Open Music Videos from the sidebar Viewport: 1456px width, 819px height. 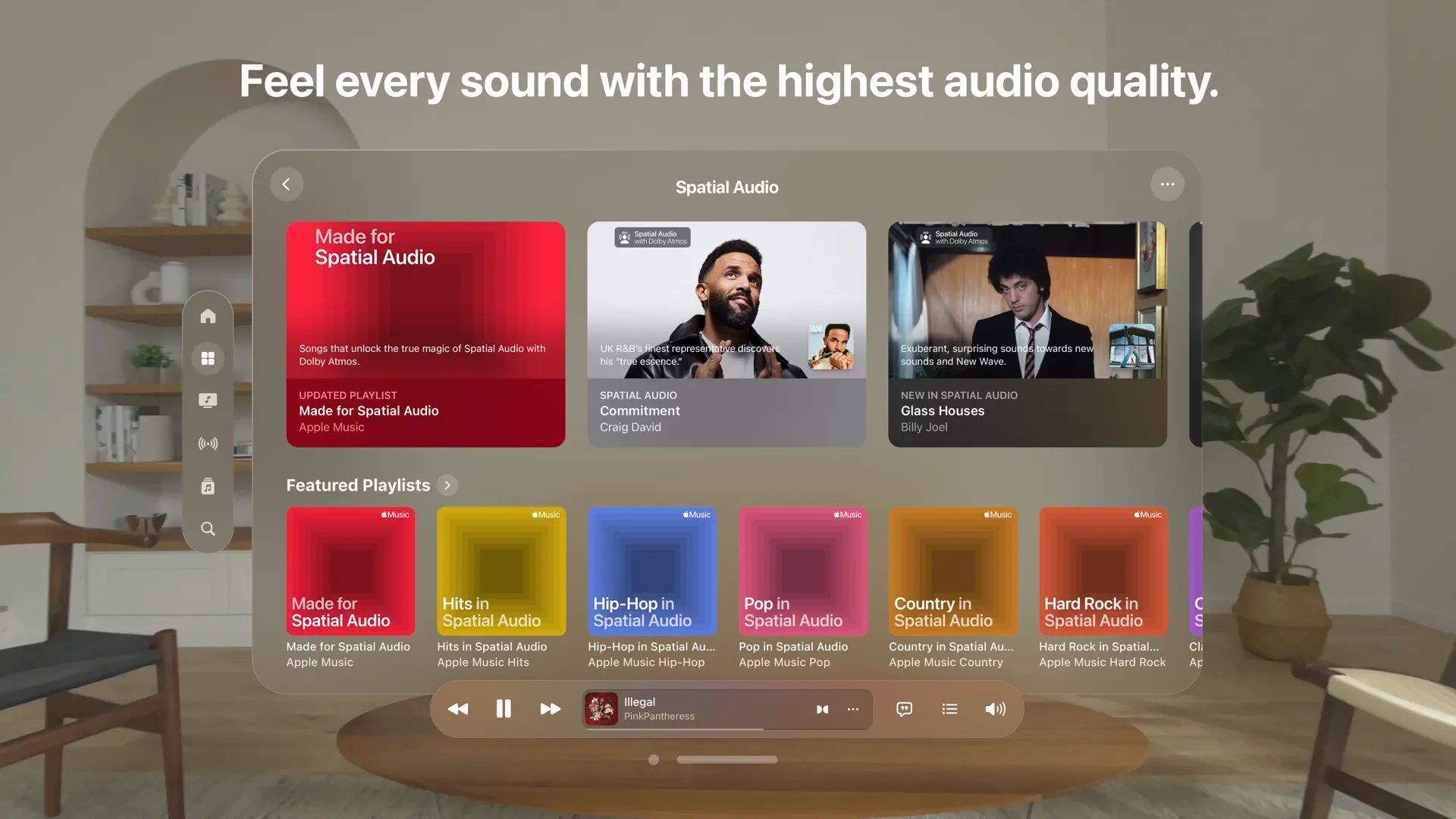pyautogui.click(x=208, y=400)
